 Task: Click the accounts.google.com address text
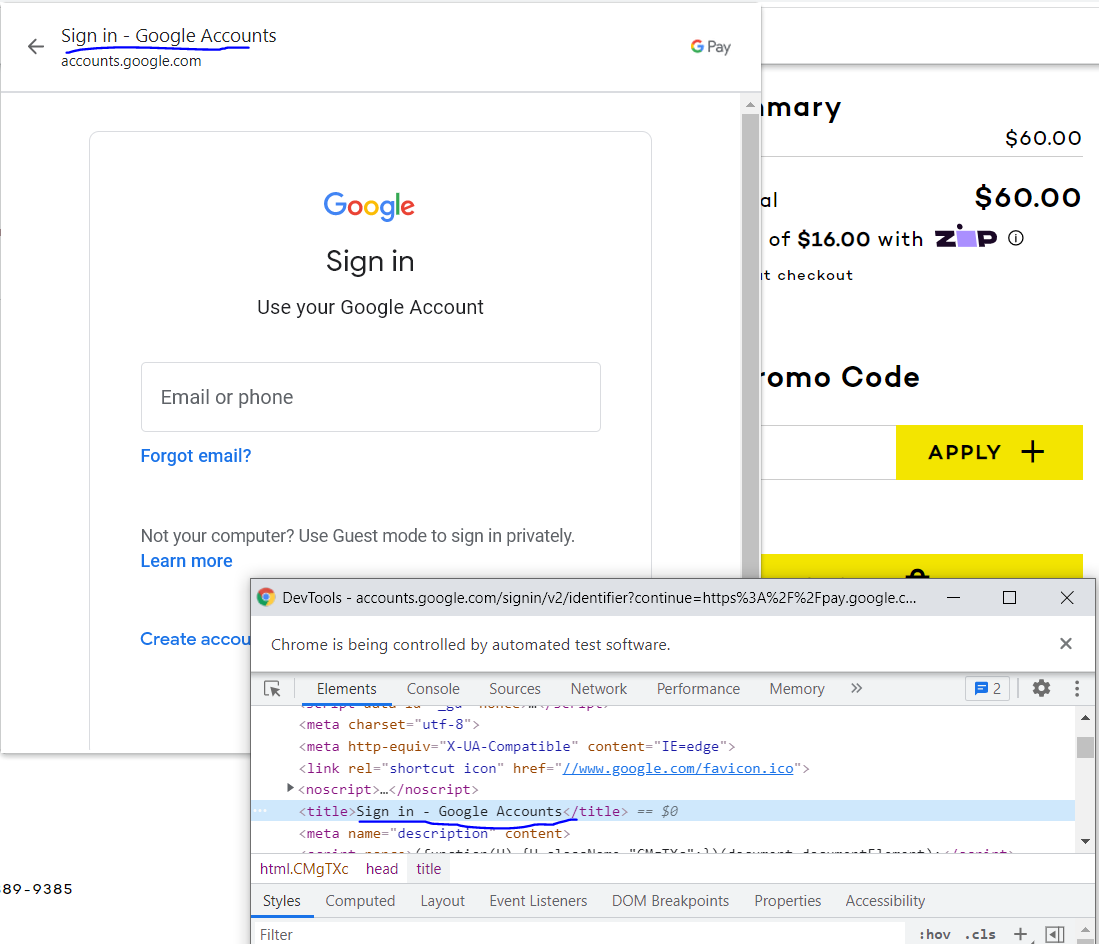click(x=131, y=61)
